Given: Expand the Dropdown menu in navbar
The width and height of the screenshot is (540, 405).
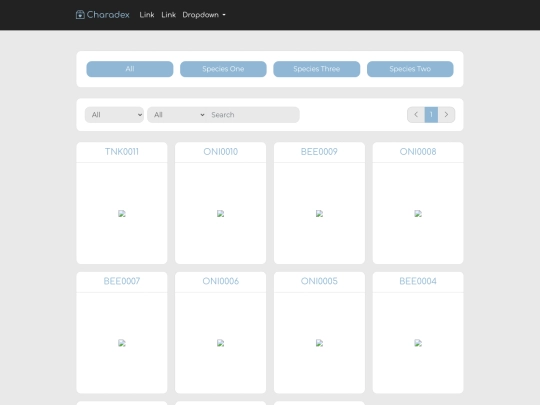Looking at the screenshot, I should point(204,15).
